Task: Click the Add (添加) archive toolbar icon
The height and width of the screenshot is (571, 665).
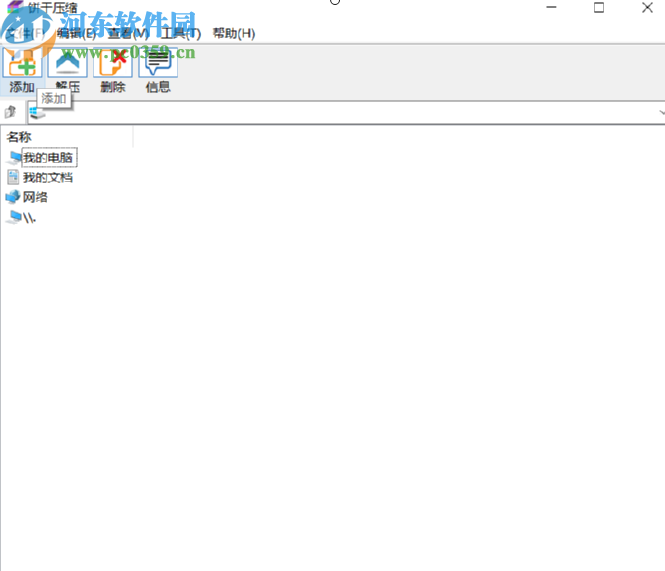Action: pos(22,63)
